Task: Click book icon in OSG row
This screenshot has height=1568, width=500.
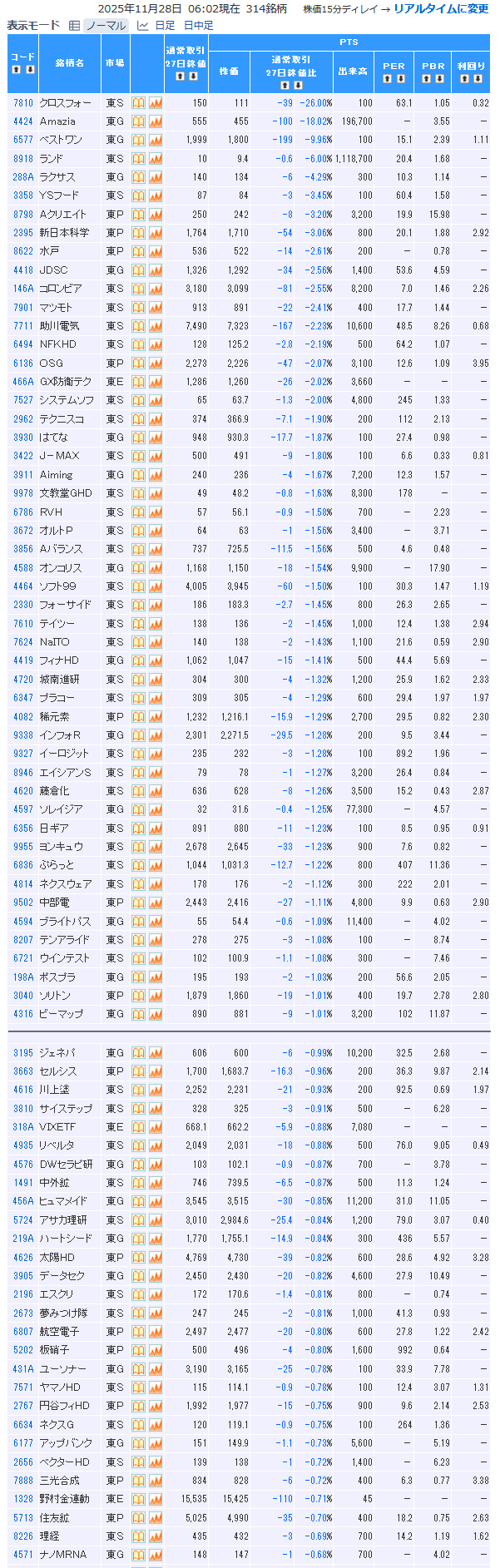Action: [138, 364]
